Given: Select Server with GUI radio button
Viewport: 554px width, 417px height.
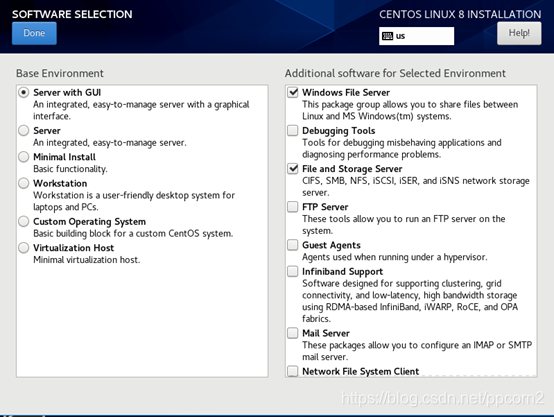Looking at the screenshot, I should [24, 93].
